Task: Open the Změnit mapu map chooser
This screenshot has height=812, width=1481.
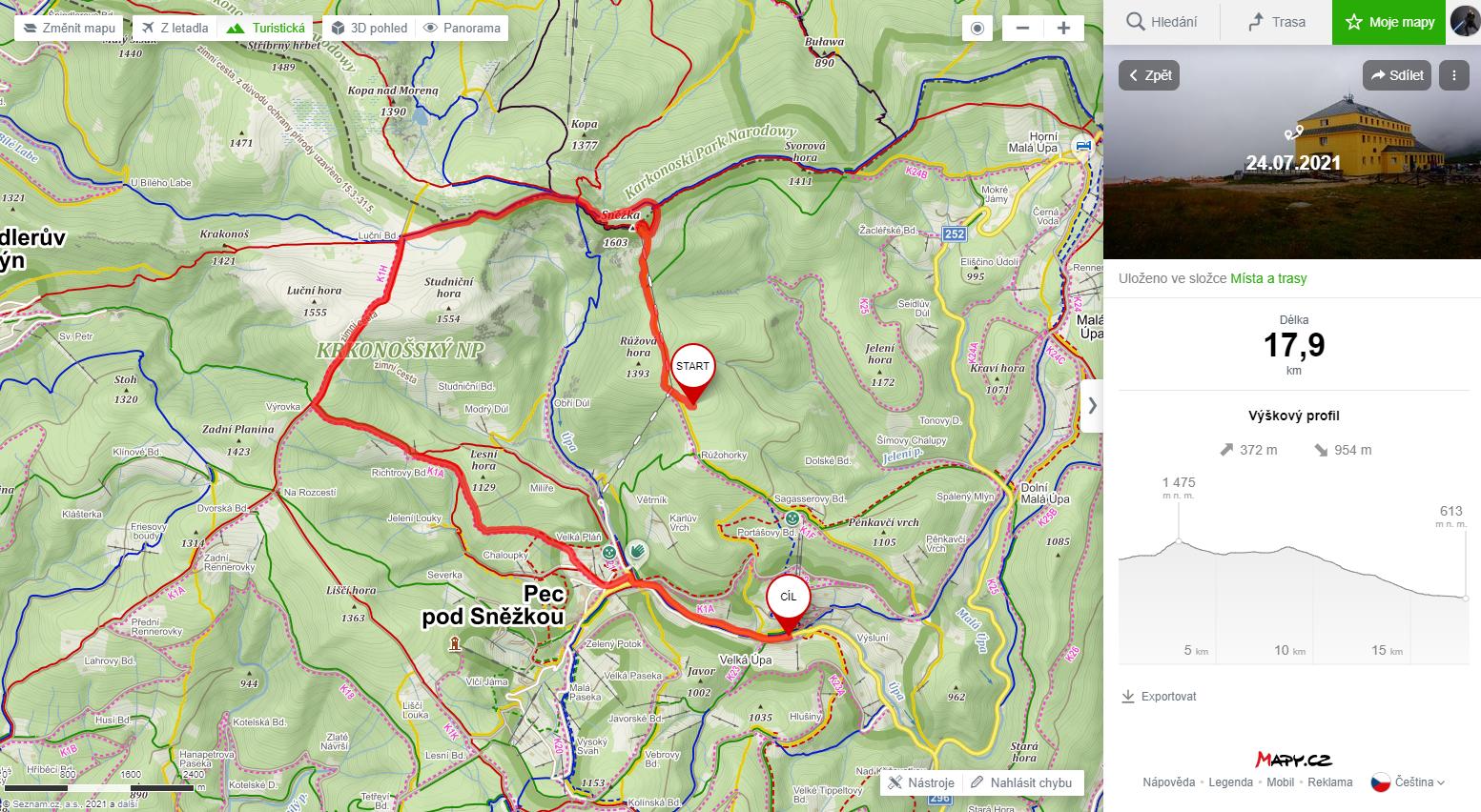Action: click(70, 28)
